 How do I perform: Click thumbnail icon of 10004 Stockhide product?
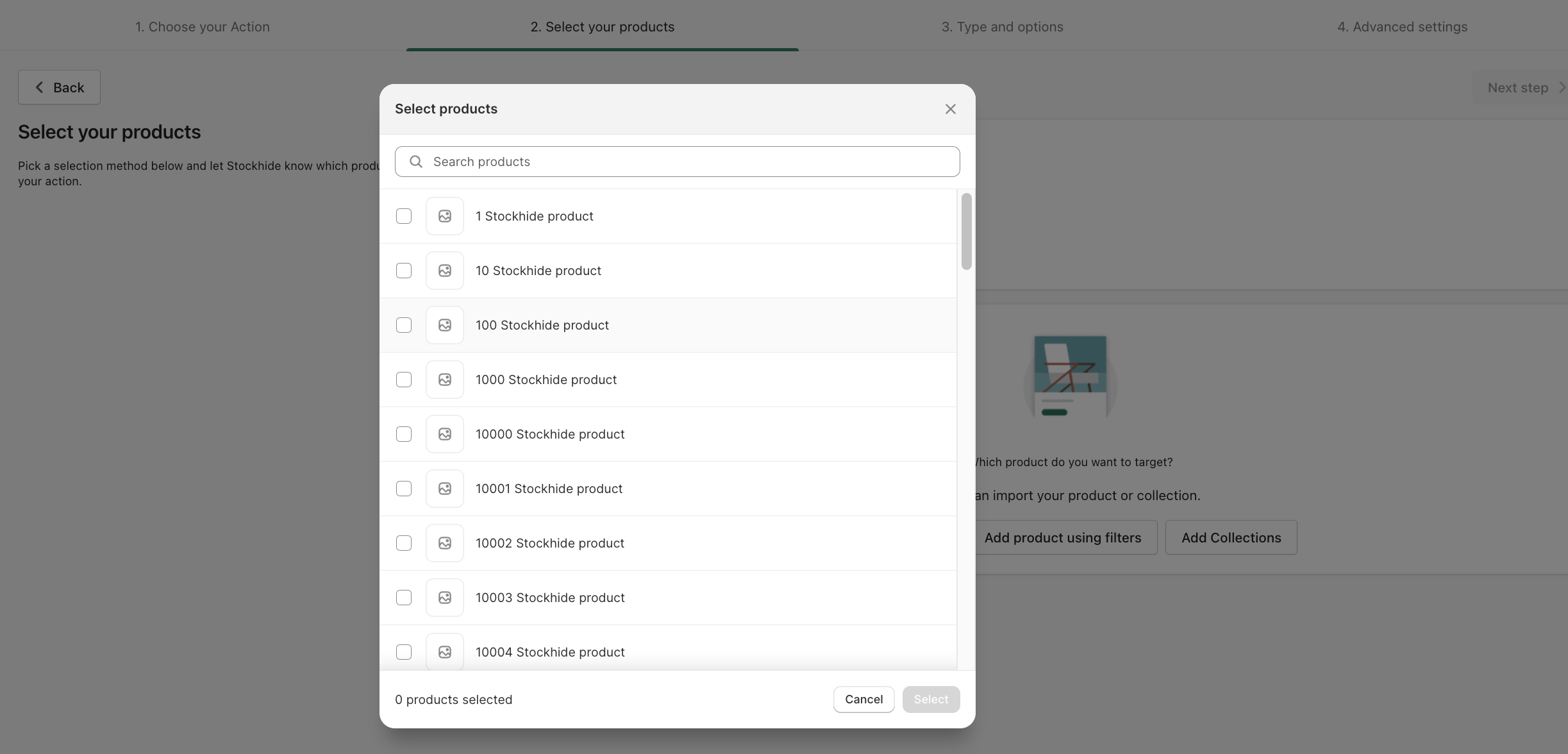(x=444, y=651)
